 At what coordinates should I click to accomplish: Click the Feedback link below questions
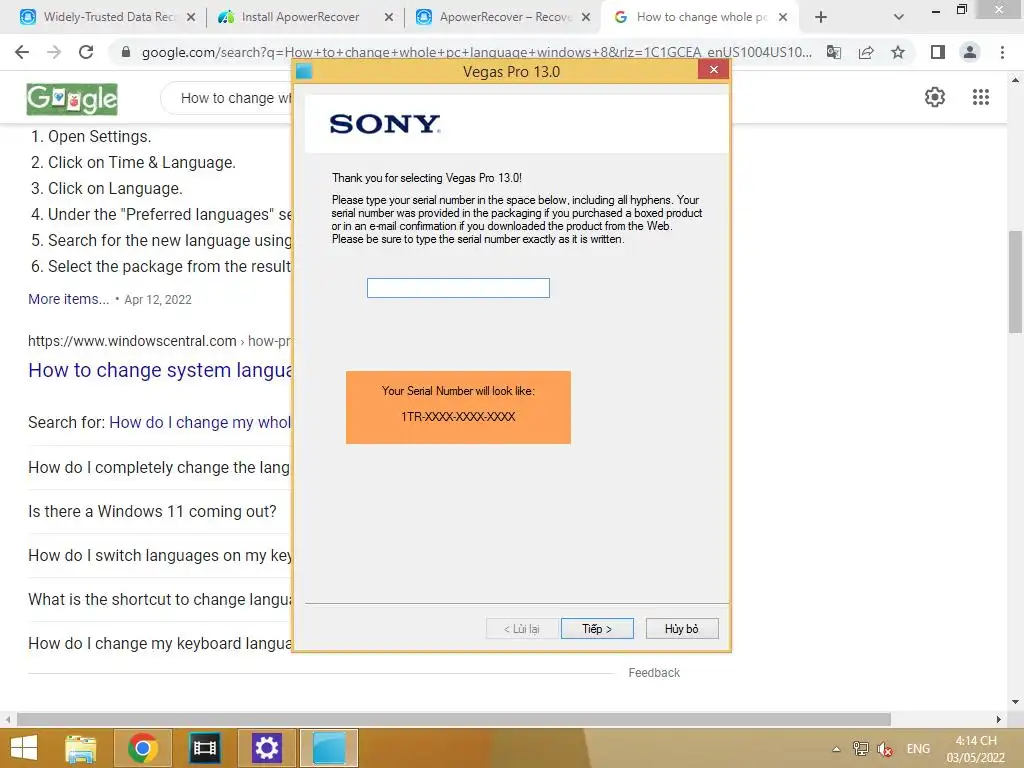click(x=654, y=673)
